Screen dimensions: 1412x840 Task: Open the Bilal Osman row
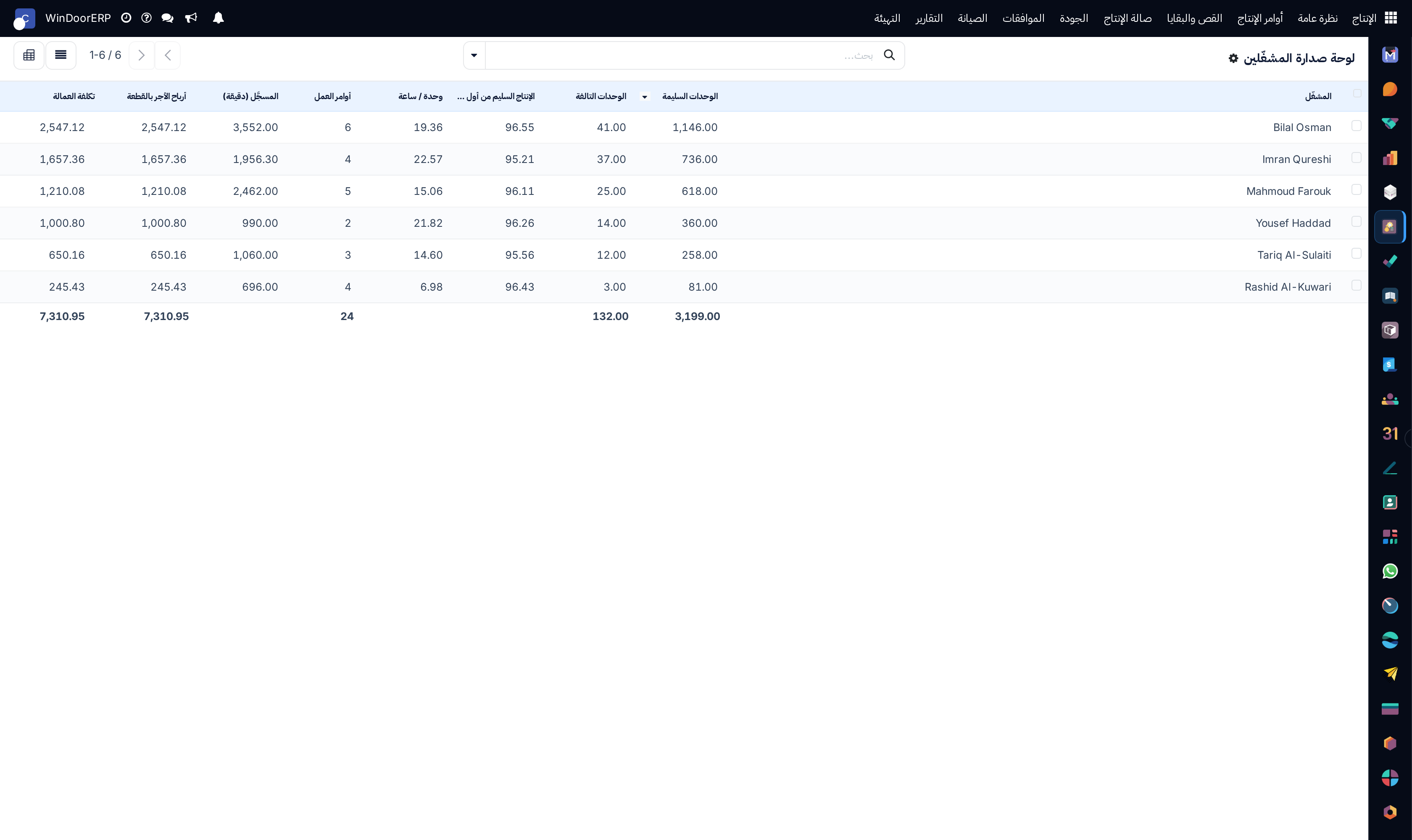[684, 127]
